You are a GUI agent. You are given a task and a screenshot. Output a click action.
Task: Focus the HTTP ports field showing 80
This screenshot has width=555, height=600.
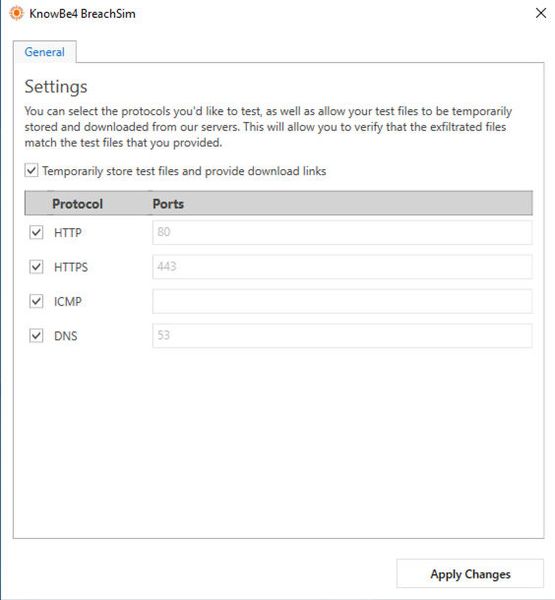coord(342,232)
